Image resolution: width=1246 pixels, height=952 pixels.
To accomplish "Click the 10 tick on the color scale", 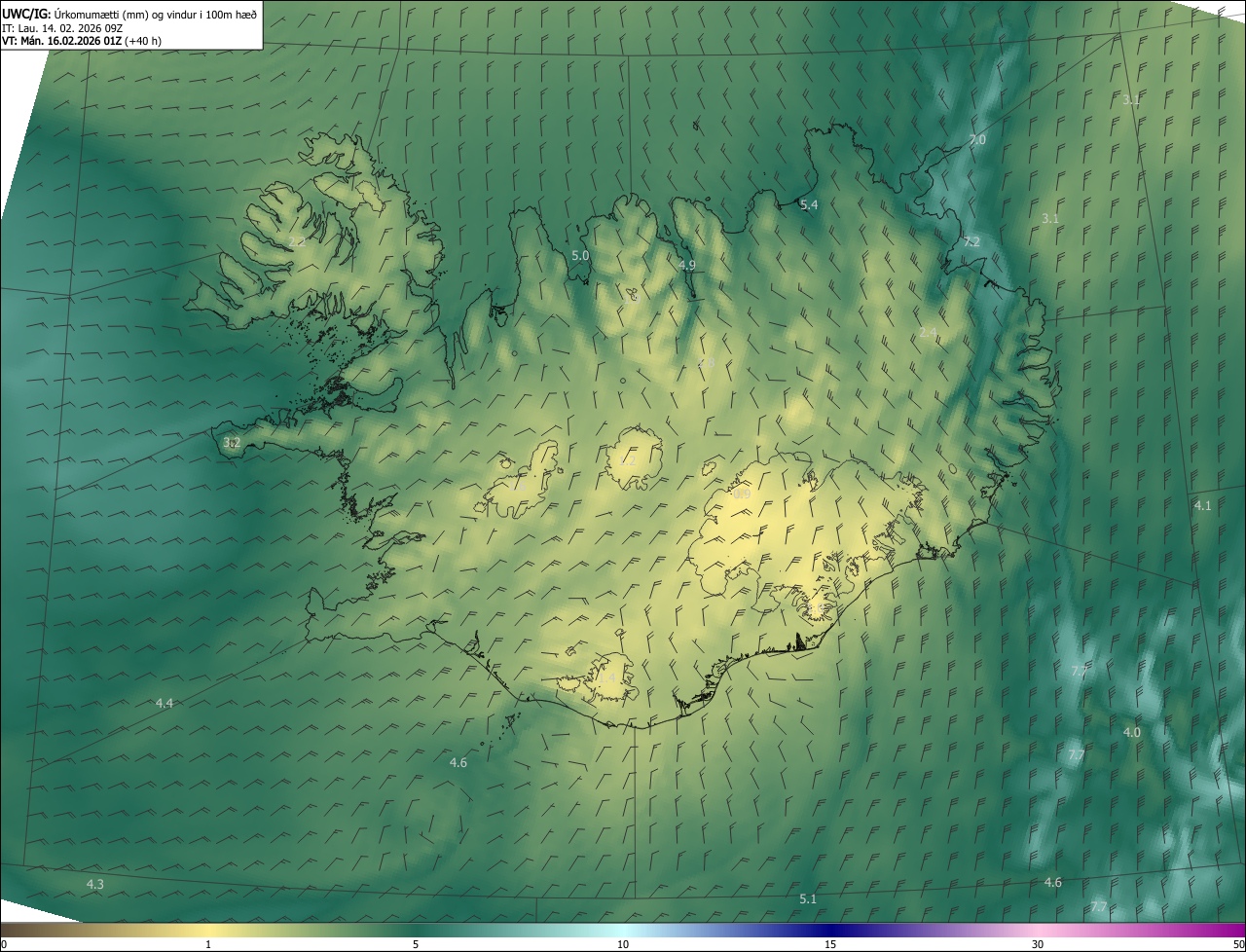I will click(623, 944).
